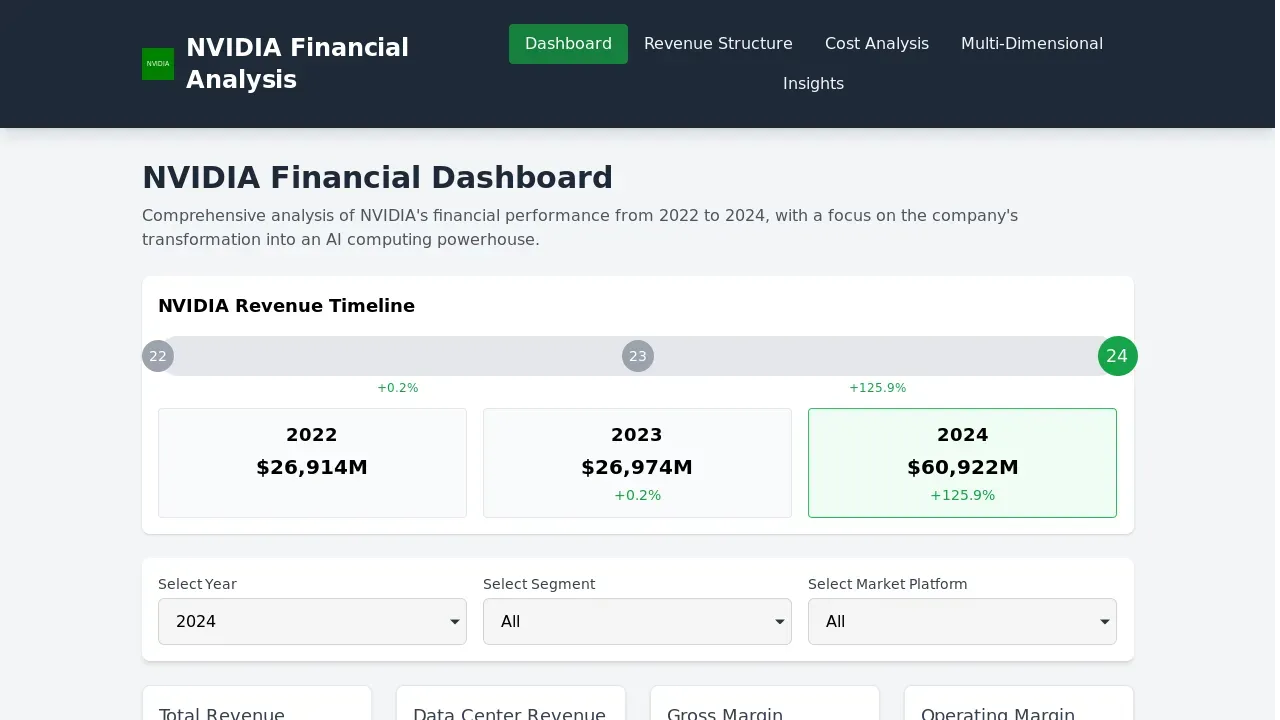This screenshot has width=1280, height=720.
Task: Open the Select Year dropdown
Action: tap(312, 621)
